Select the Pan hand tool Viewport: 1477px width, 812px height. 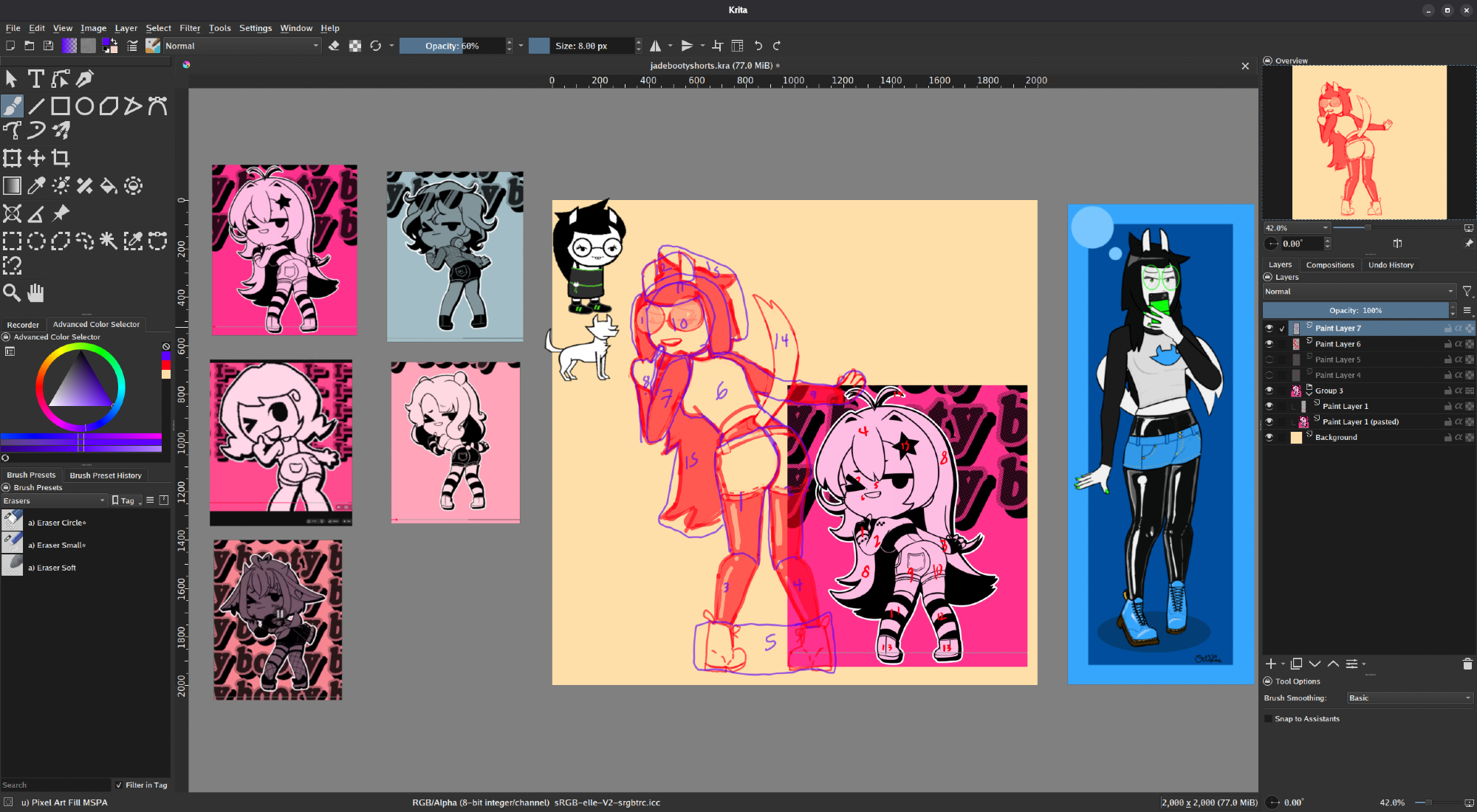coord(35,293)
